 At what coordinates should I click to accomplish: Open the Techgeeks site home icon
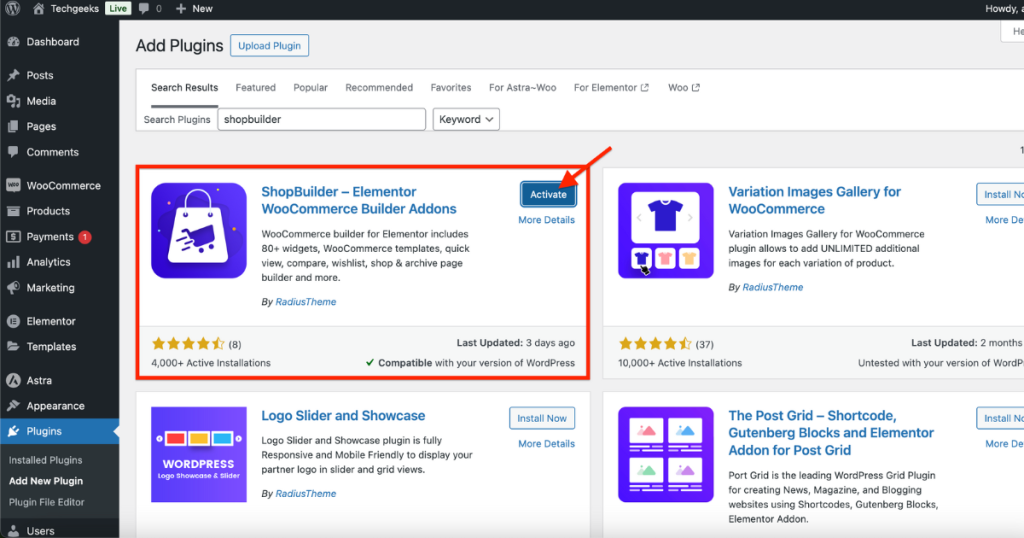click(x=39, y=8)
